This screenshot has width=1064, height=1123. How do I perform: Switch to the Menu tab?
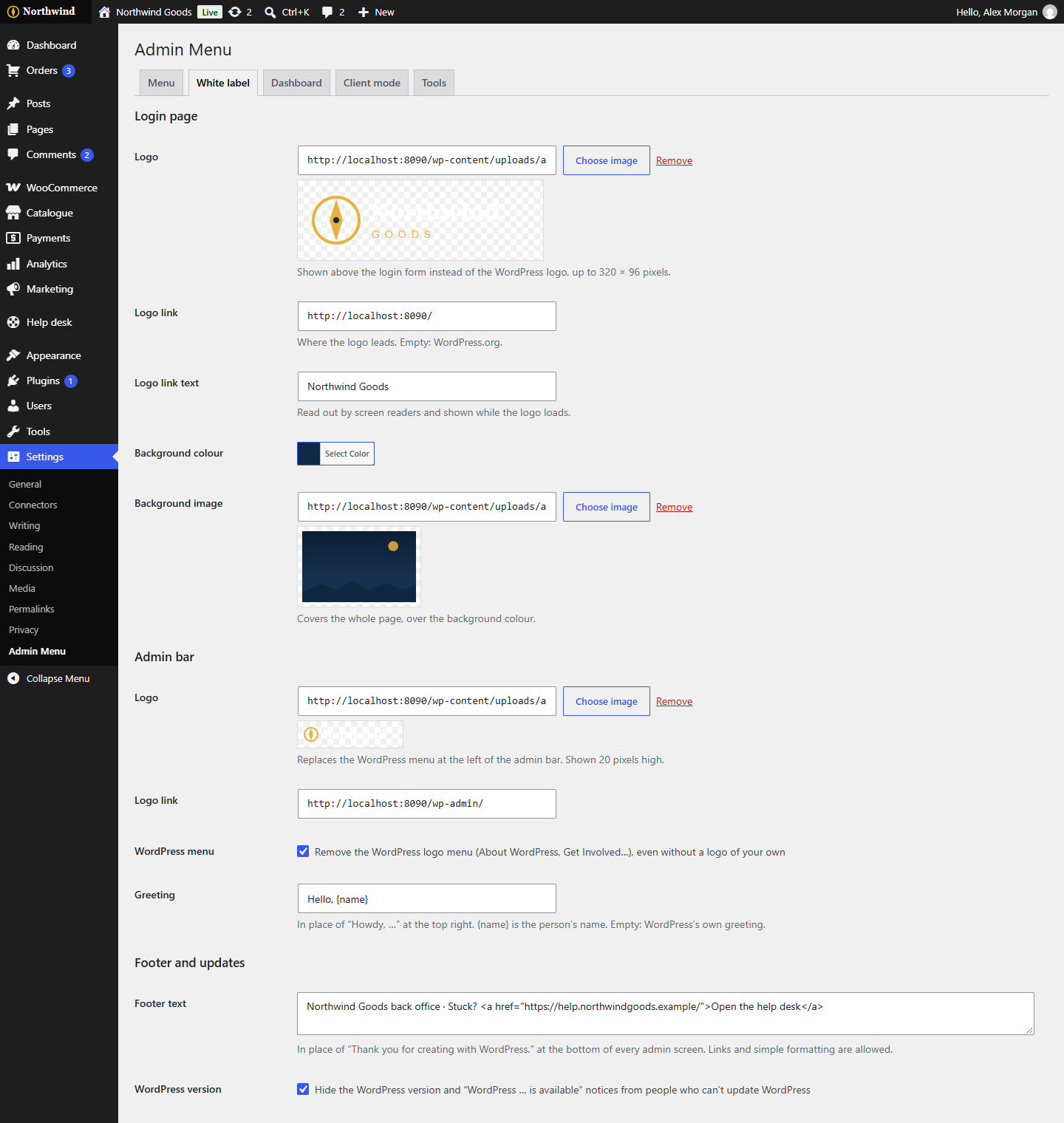click(161, 83)
